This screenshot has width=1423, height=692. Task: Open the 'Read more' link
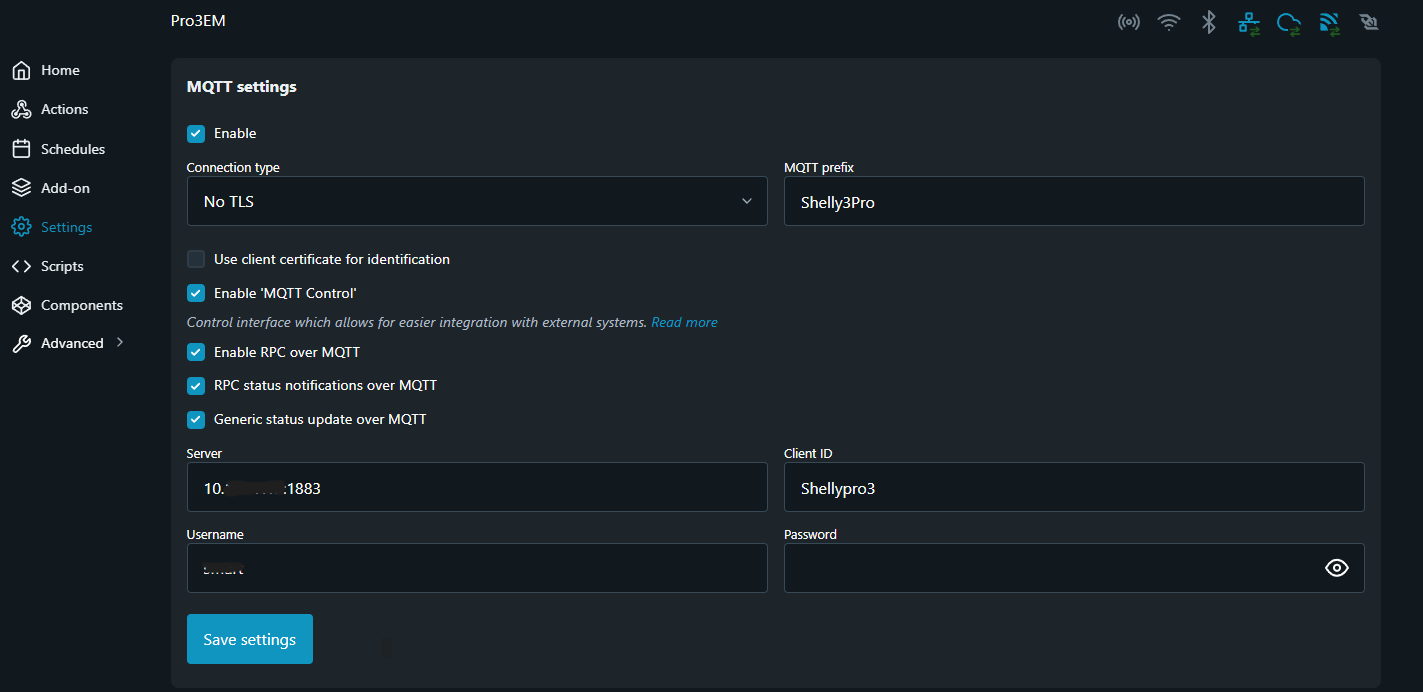(684, 322)
